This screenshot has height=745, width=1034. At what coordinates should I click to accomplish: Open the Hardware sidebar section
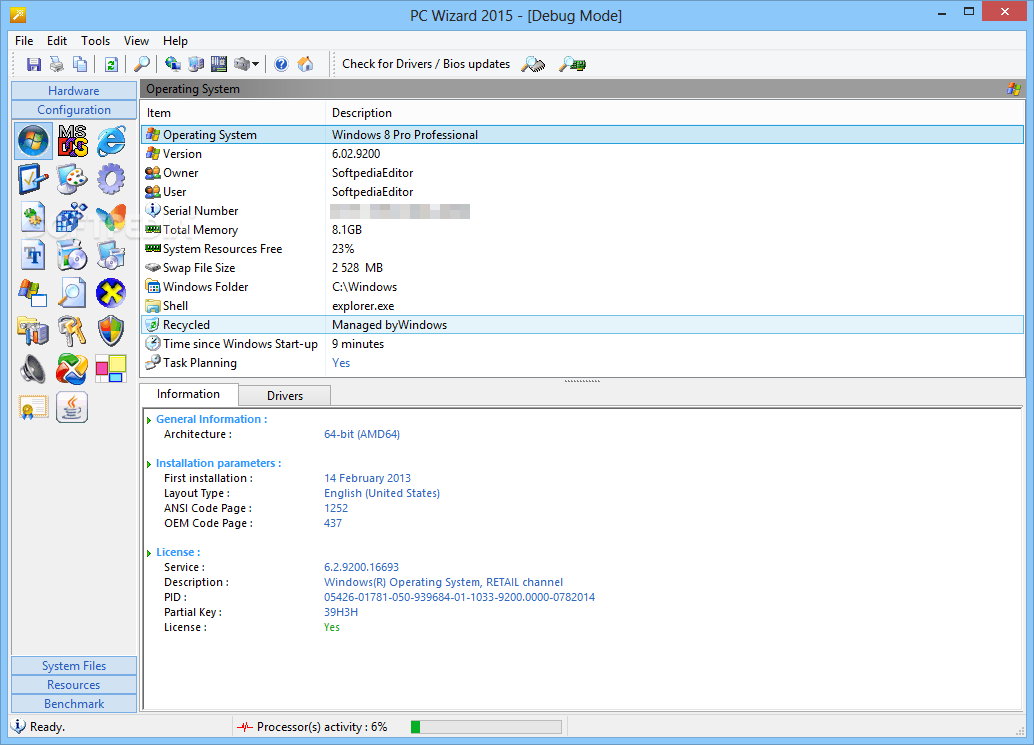click(x=74, y=91)
